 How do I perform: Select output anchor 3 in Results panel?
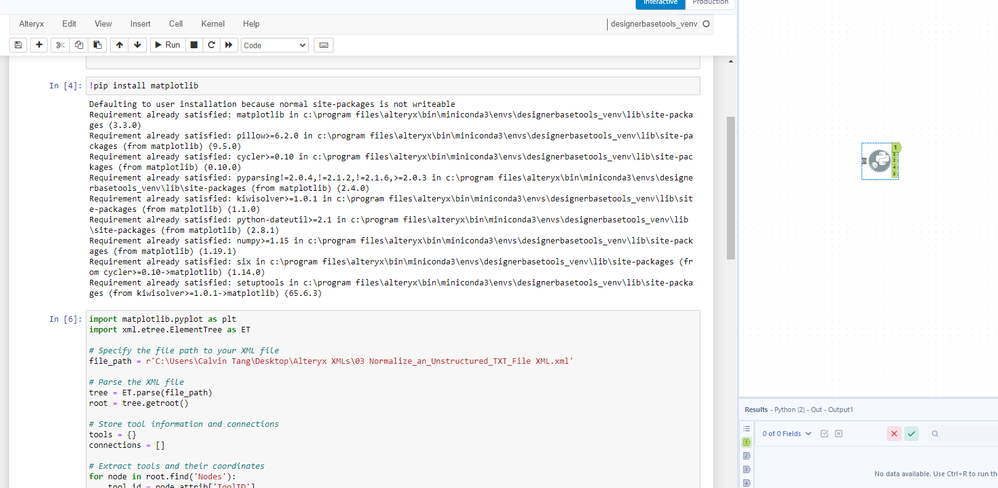coord(747,470)
